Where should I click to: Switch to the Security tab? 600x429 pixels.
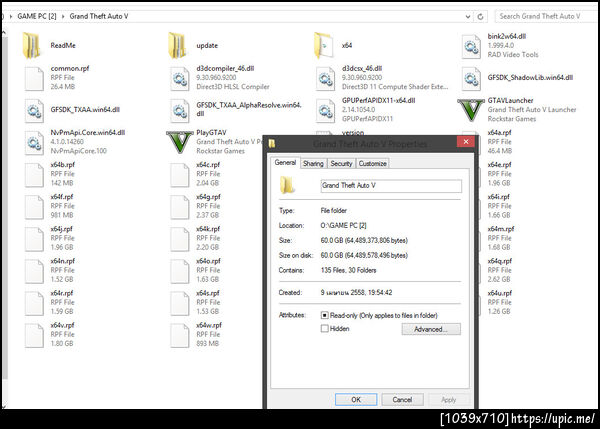(x=341, y=163)
